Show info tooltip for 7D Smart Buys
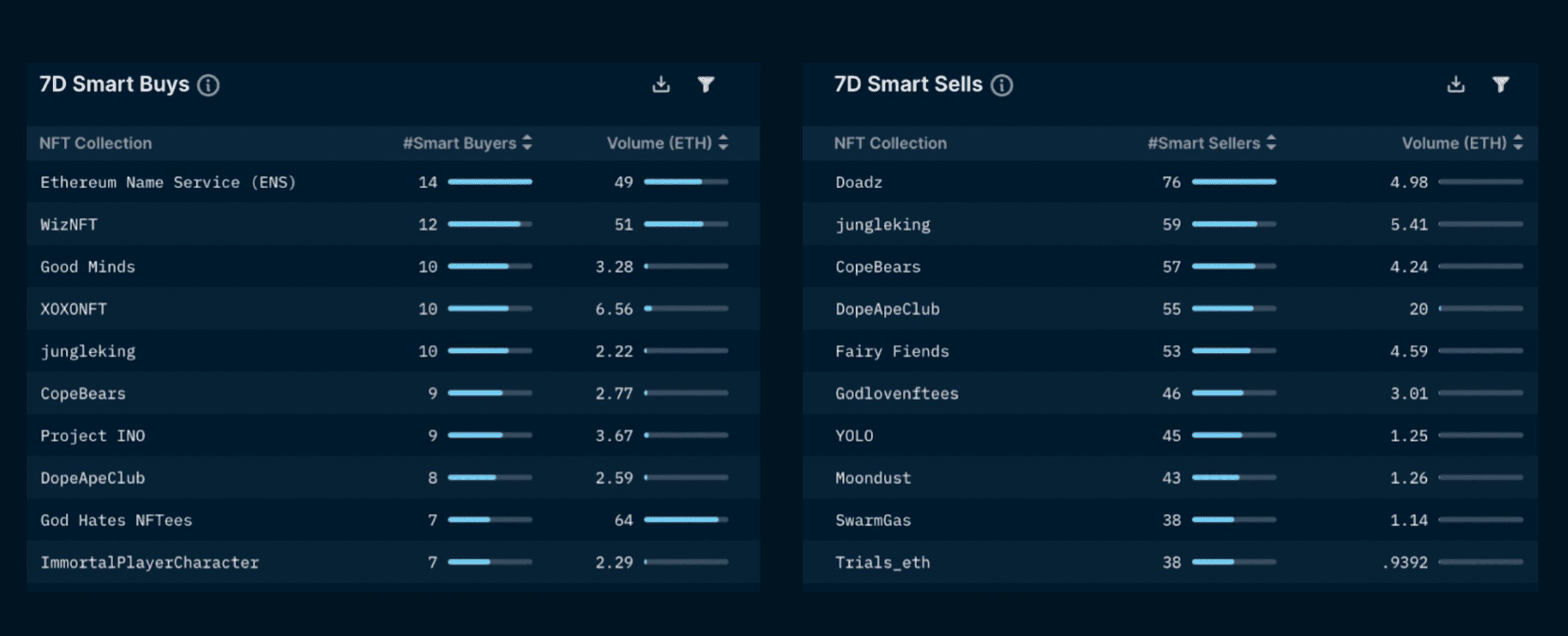The height and width of the screenshot is (636, 1568). point(208,85)
